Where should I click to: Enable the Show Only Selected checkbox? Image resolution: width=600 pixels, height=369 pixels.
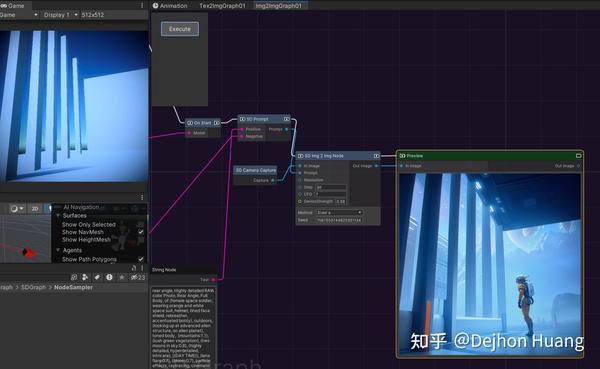[x=141, y=224]
